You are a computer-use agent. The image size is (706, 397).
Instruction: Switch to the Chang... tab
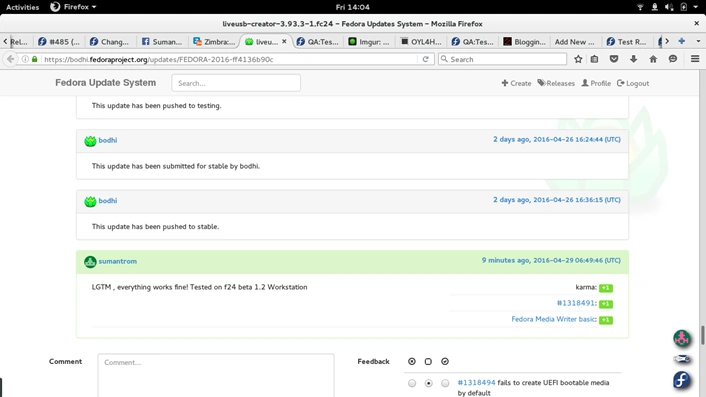click(x=109, y=41)
